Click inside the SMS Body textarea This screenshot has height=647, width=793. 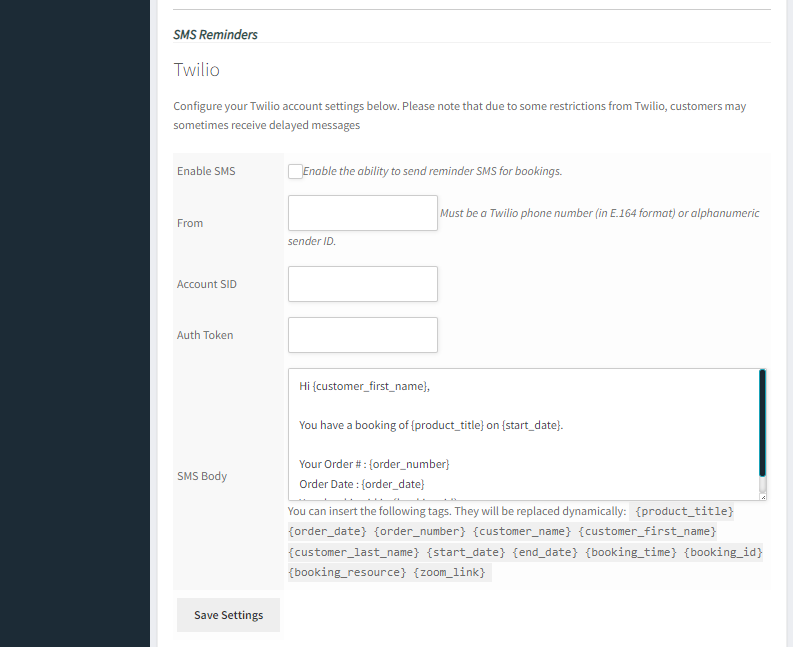click(x=523, y=435)
